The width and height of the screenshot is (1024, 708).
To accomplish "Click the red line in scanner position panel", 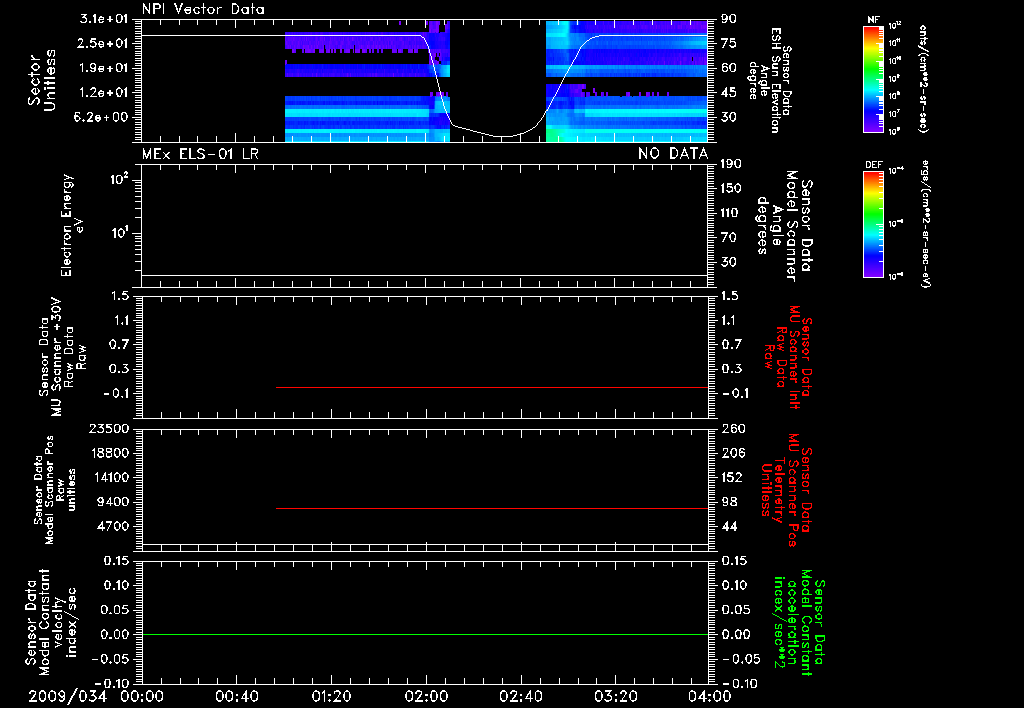I will pyautogui.click(x=492, y=508).
